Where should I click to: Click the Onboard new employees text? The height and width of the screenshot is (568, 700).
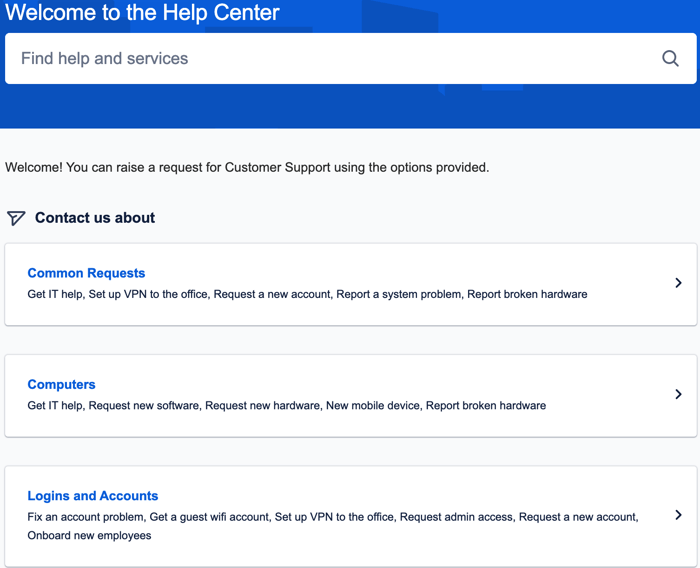click(89, 535)
